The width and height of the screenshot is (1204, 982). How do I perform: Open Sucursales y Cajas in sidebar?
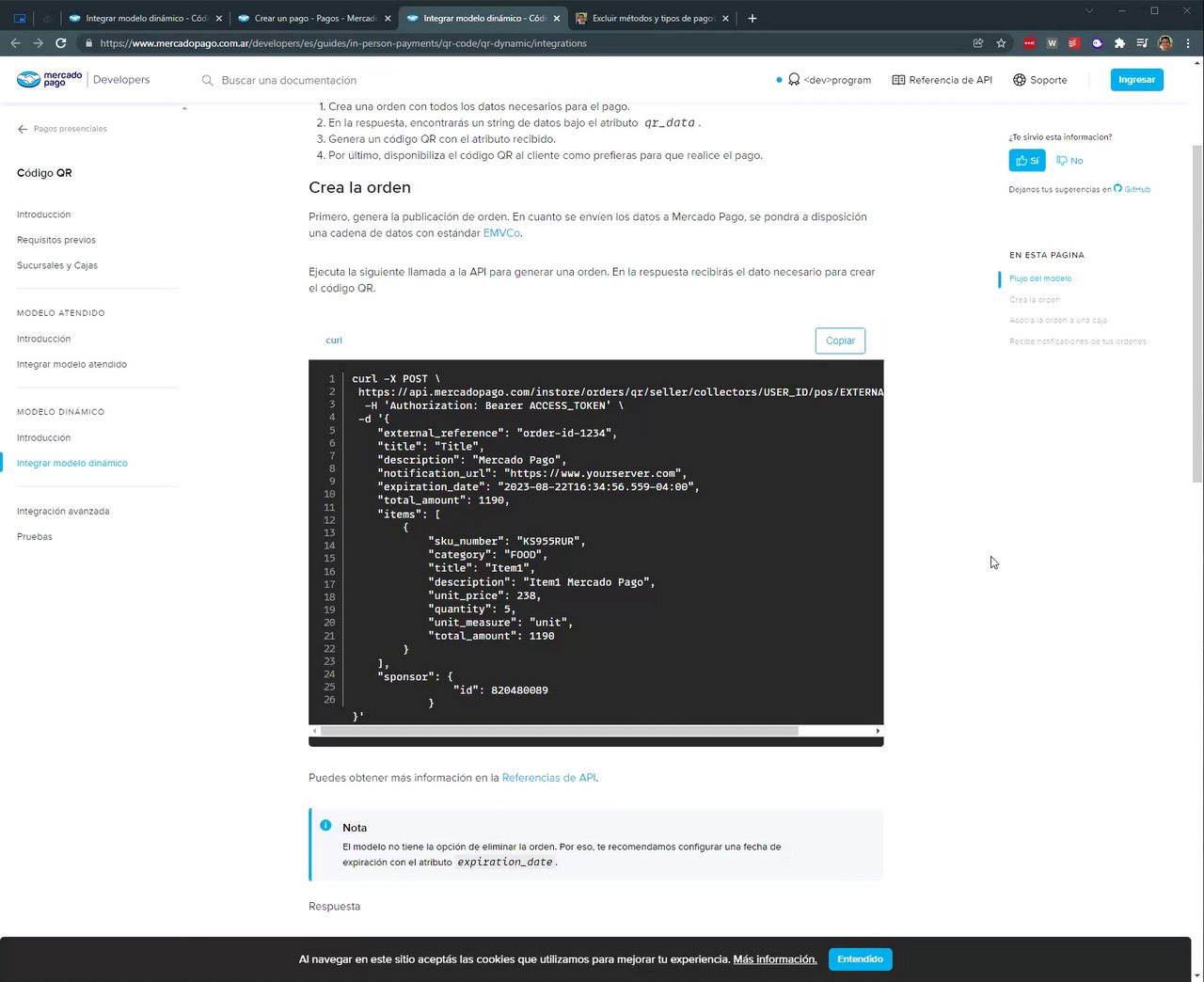(x=57, y=265)
